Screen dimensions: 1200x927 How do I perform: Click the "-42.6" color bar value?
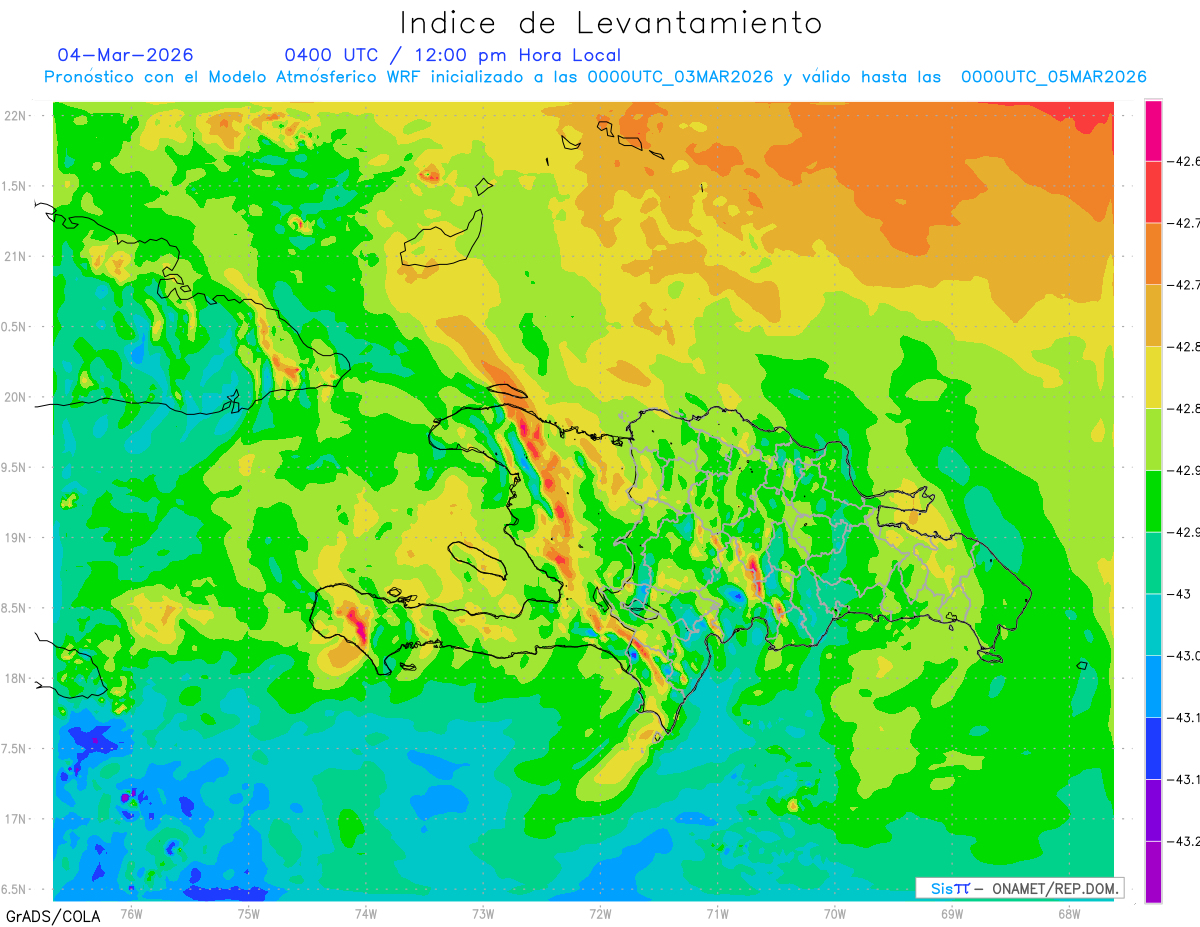(x=1186, y=162)
